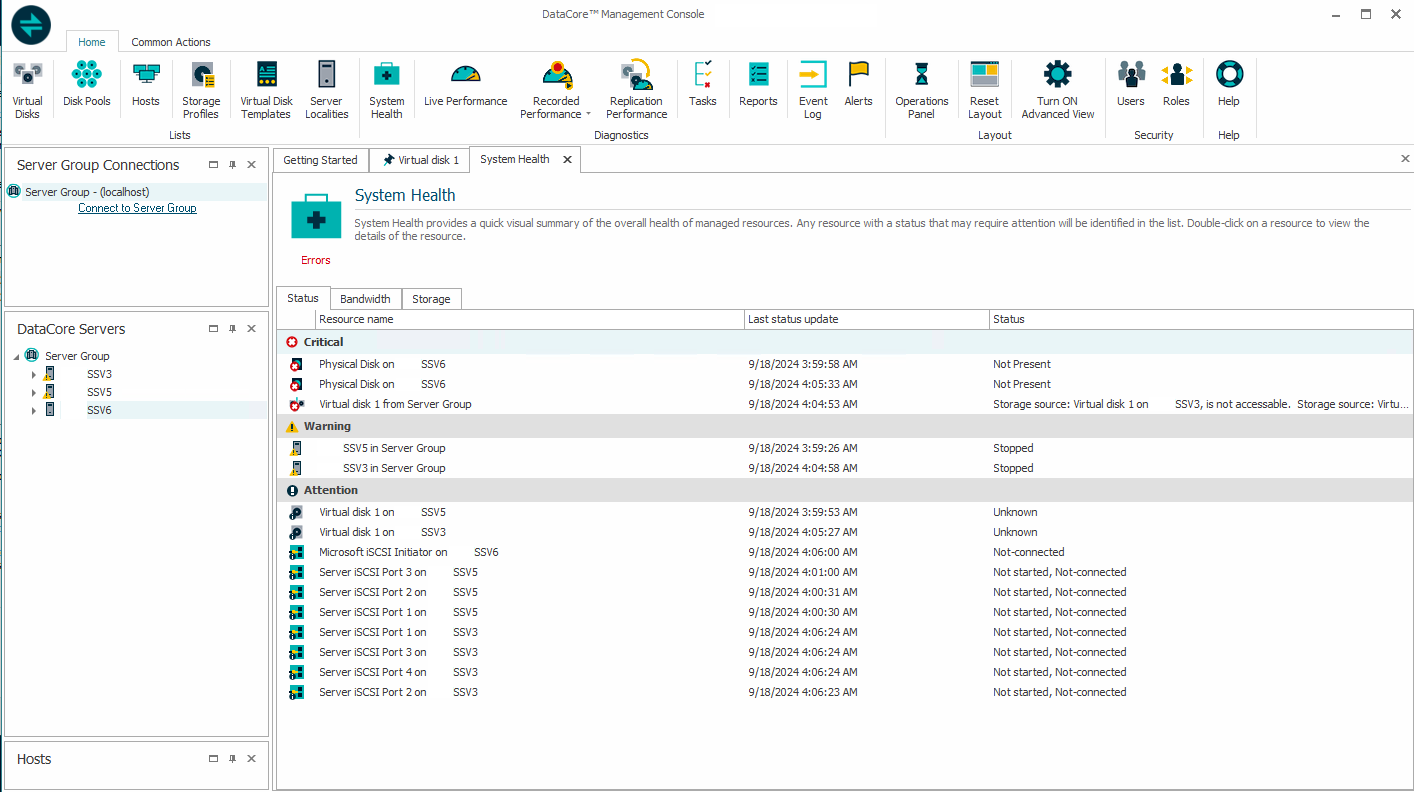
Task: Click the Connect to Server Group link
Action: pos(137,208)
